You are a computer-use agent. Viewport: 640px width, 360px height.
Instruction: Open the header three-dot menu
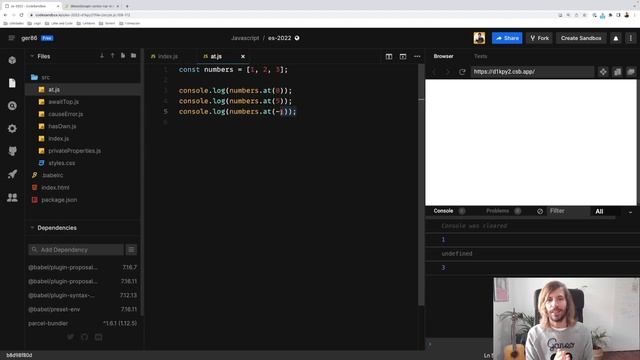tap(631, 38)
